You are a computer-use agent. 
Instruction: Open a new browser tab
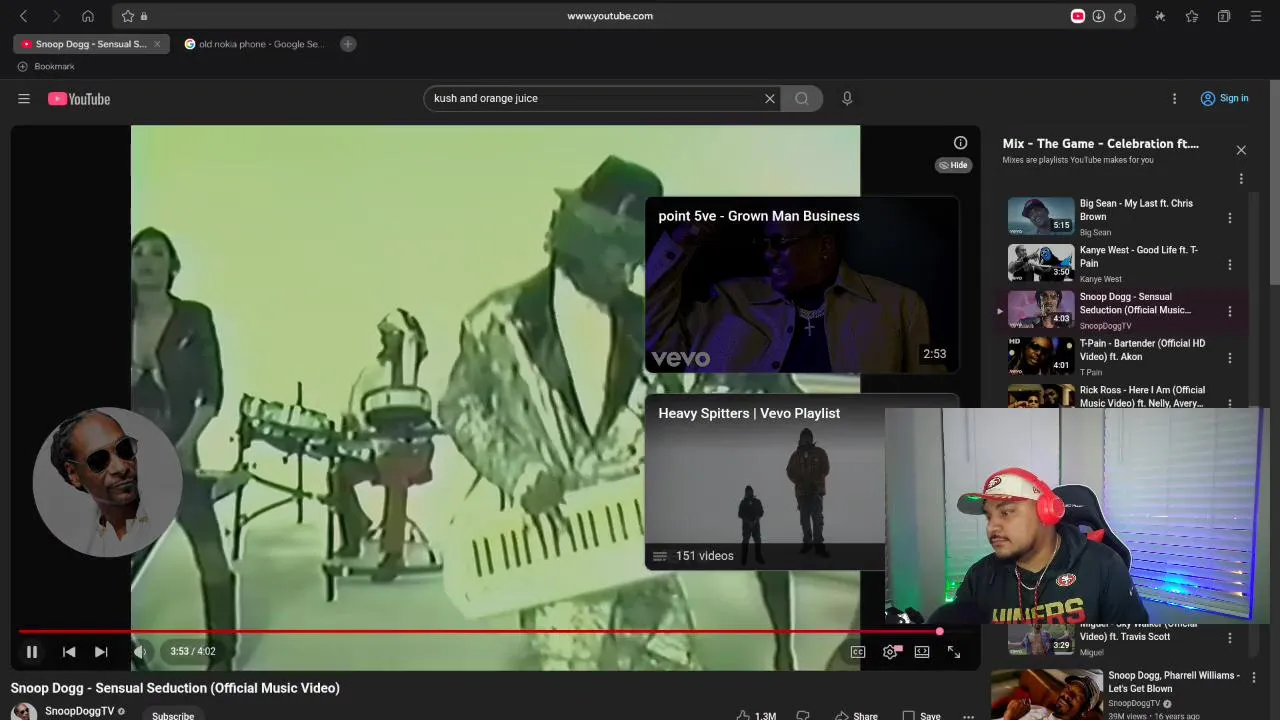coord(348,44)
